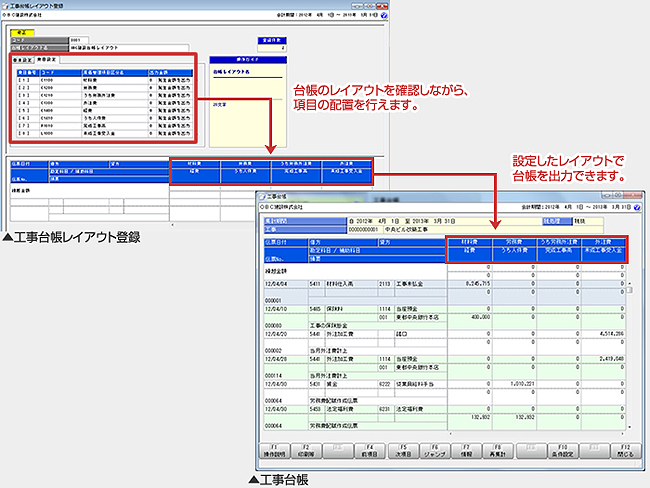Click 労務費 column header in ledger
Viewport: 650px width, 488px height.
(514, 242)
